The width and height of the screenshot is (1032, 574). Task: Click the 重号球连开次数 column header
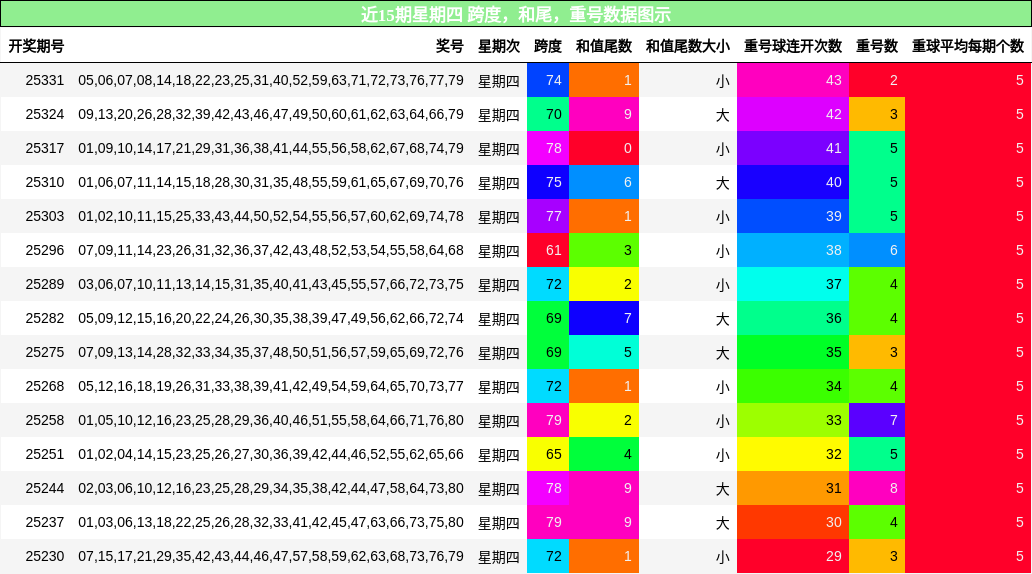793,46
